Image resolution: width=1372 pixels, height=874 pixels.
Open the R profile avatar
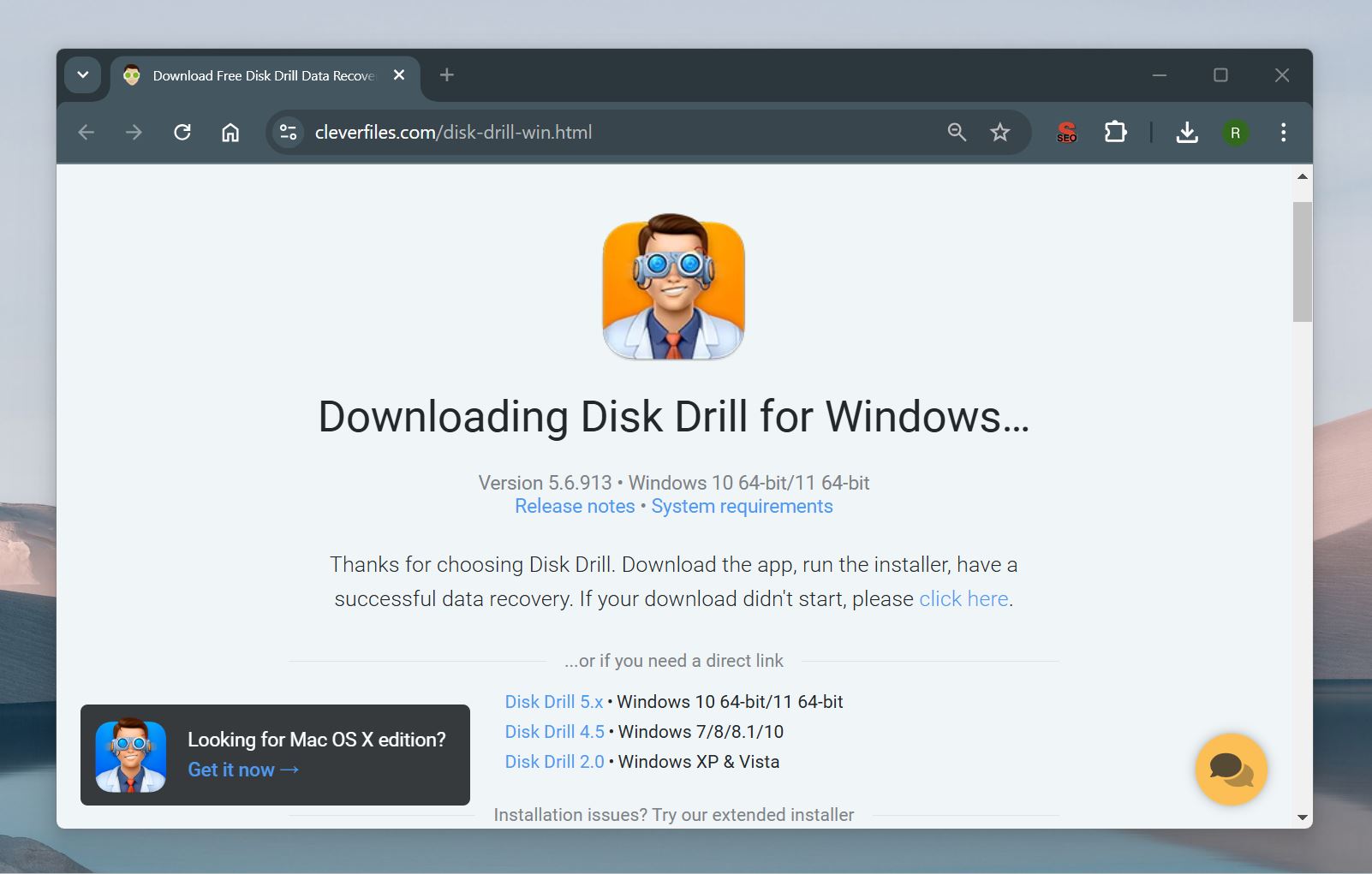point(1235,133)
